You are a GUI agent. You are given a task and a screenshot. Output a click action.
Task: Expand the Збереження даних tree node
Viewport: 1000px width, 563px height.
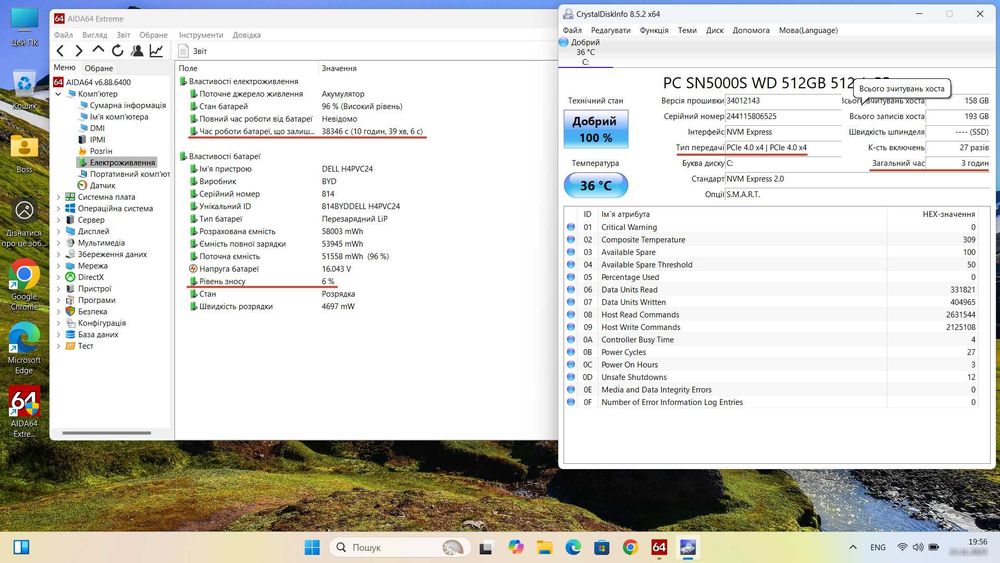click(59, 254)
